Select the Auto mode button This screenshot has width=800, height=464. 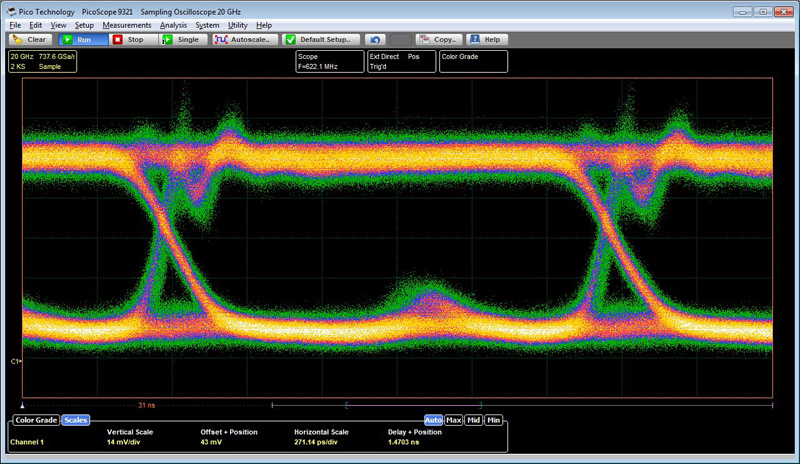[x=433, y=420]
